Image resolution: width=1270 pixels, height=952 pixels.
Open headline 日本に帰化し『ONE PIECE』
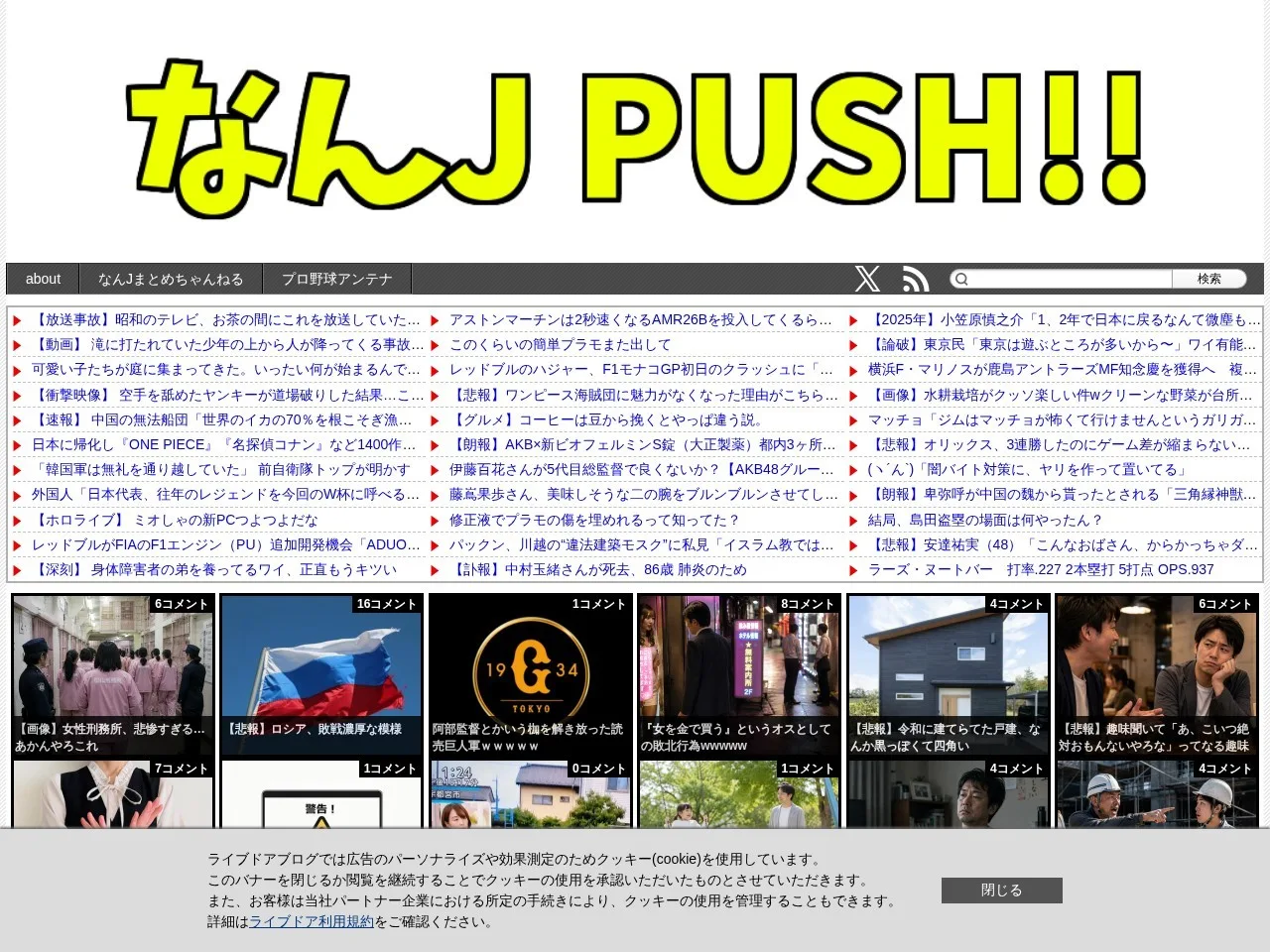pyautogui.click(x=224, y=444)
